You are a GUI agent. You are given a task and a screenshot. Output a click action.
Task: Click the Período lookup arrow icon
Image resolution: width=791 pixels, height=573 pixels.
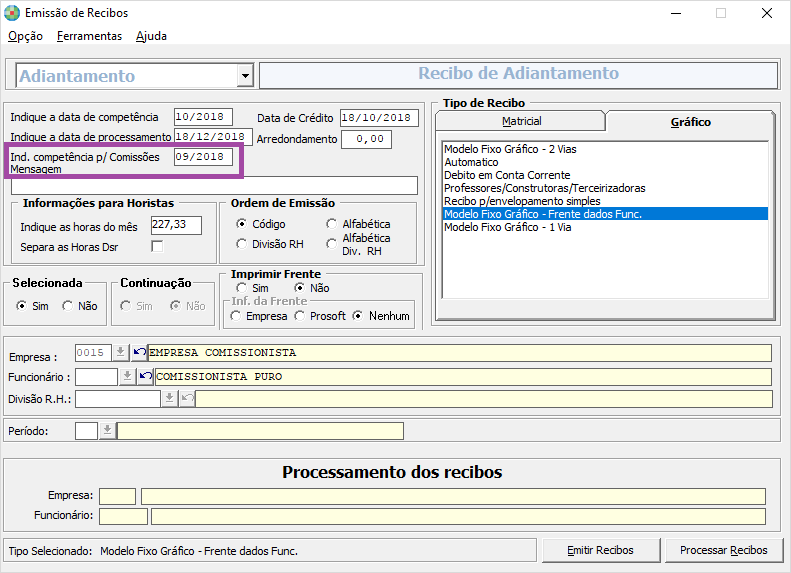point(107,431)
